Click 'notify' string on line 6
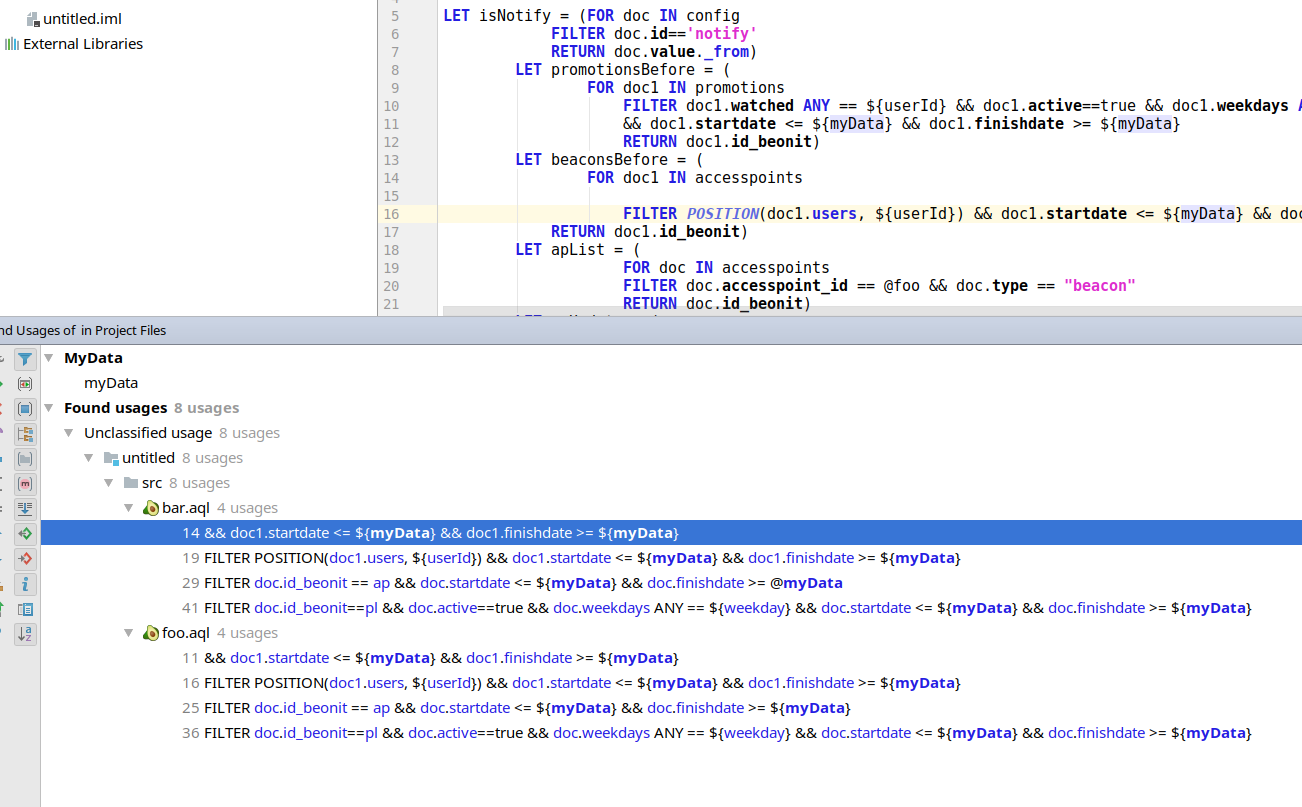 720,34
